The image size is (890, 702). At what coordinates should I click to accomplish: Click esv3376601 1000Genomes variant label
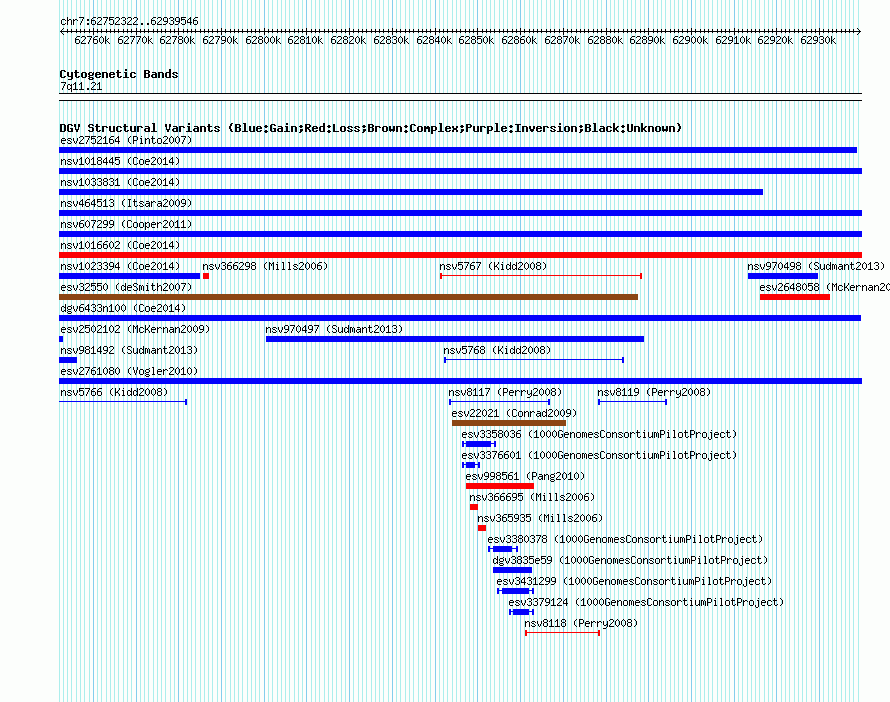pyautogui.click(x=599, y=455)
